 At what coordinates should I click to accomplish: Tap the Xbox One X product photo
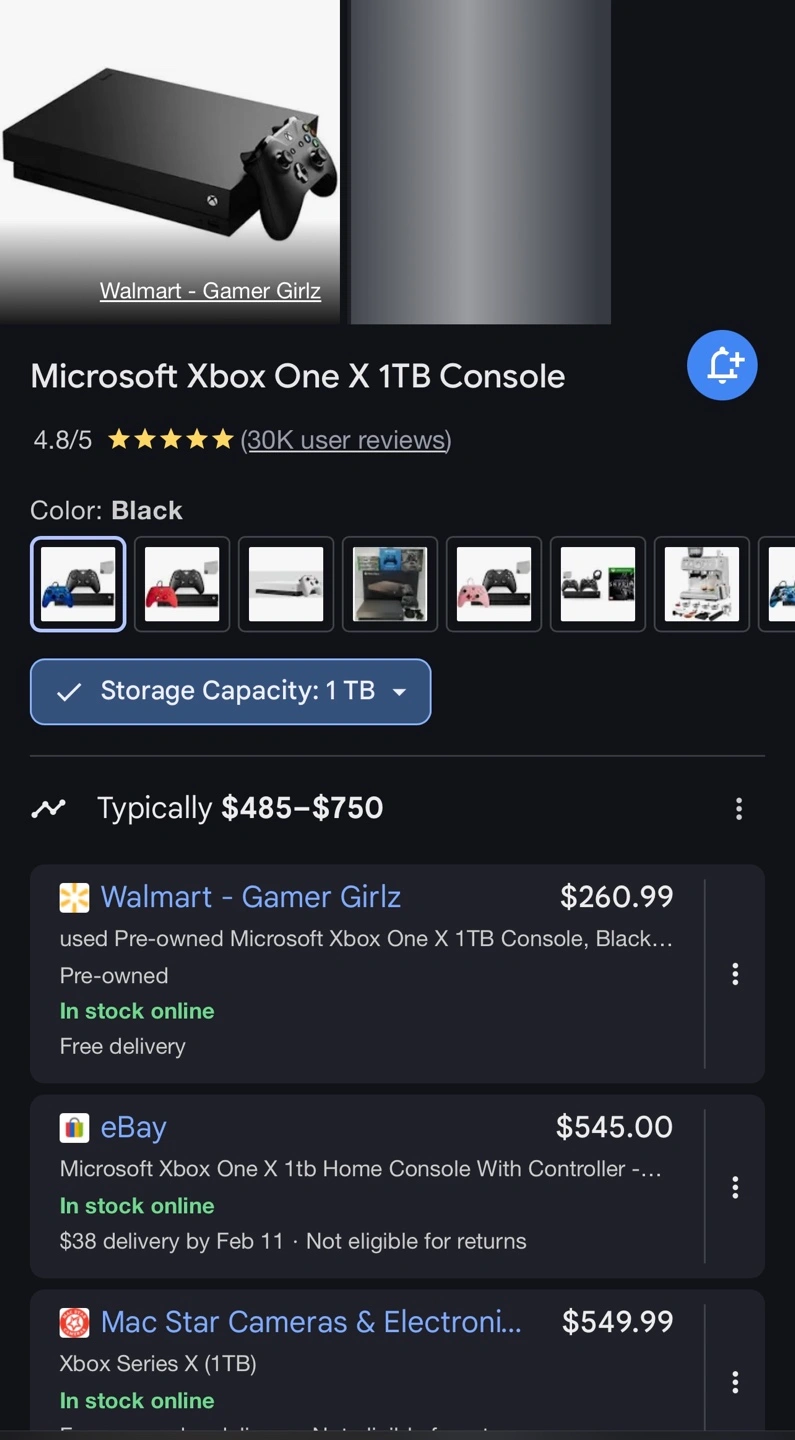170,150
